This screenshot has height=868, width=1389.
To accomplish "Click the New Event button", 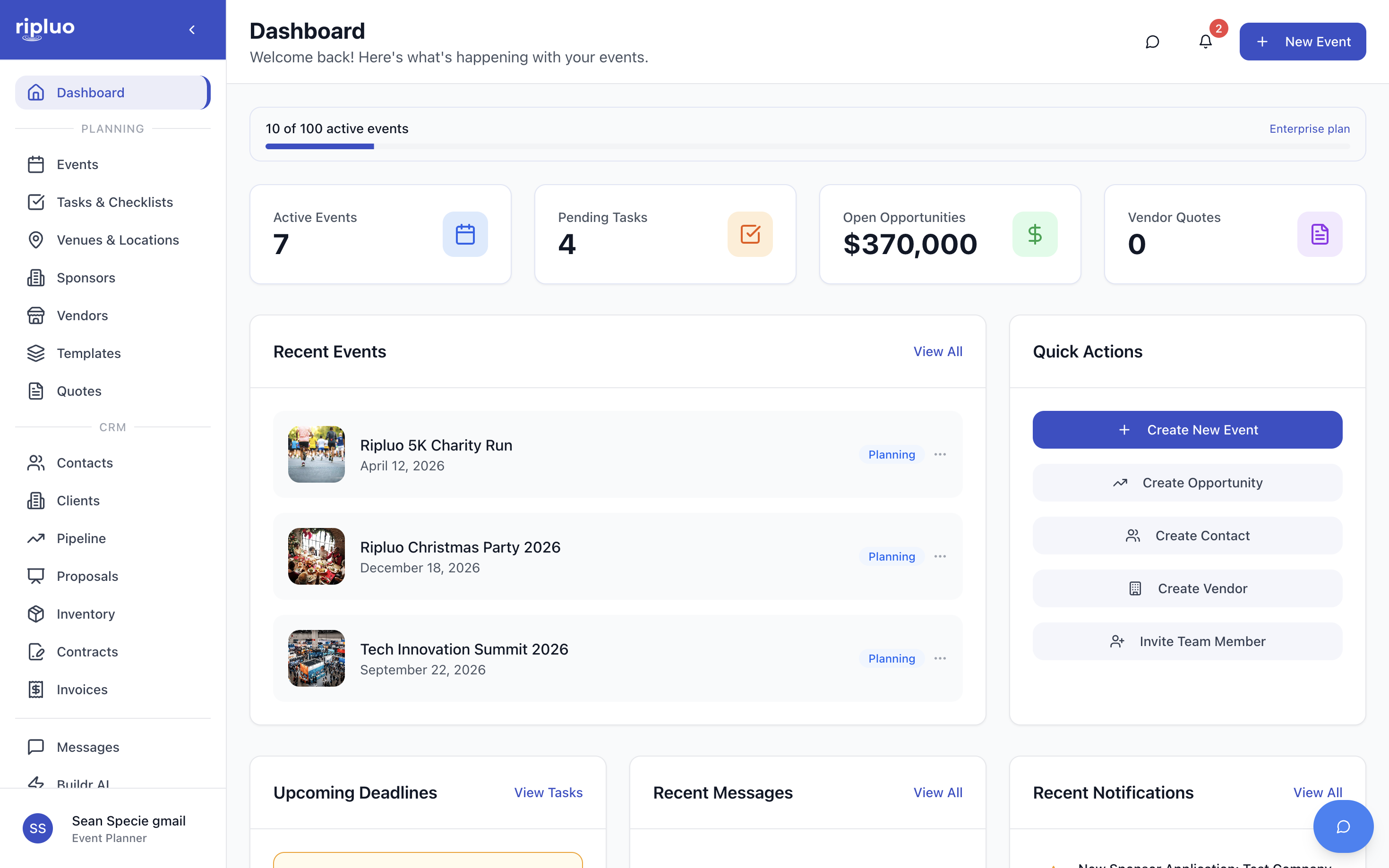I will tap(1302, 42).
